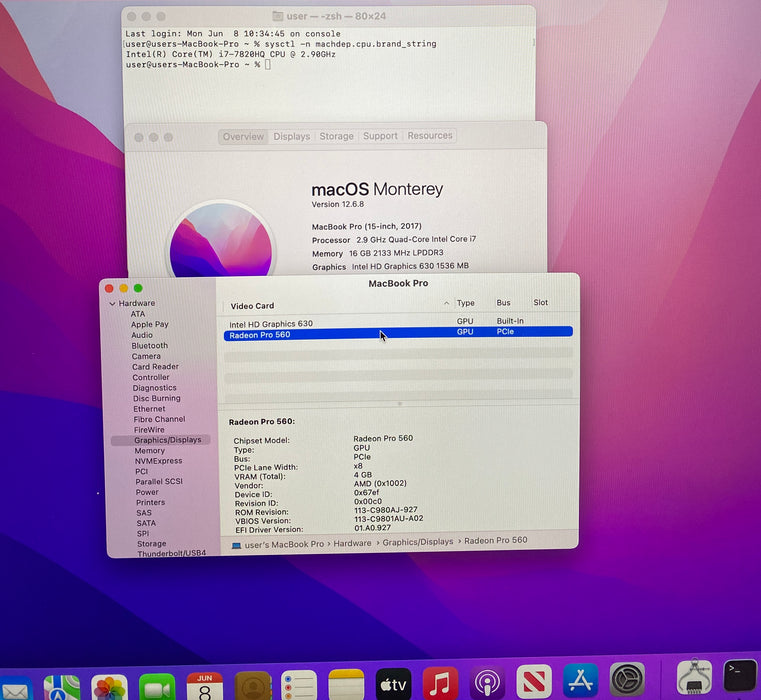This screenshot has width=761, height=700.
Task: Click the Slot column header
Action: coord(540,302)
